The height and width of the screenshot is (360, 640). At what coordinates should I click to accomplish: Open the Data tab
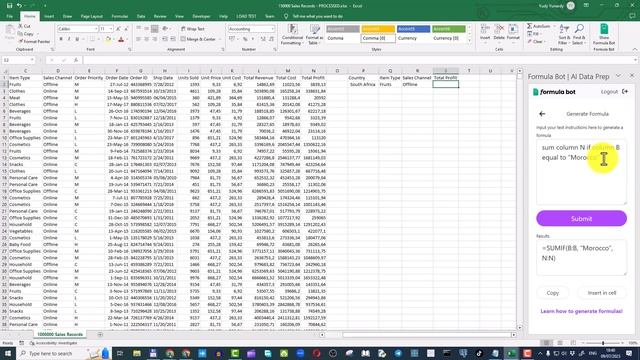click(141, 16)
